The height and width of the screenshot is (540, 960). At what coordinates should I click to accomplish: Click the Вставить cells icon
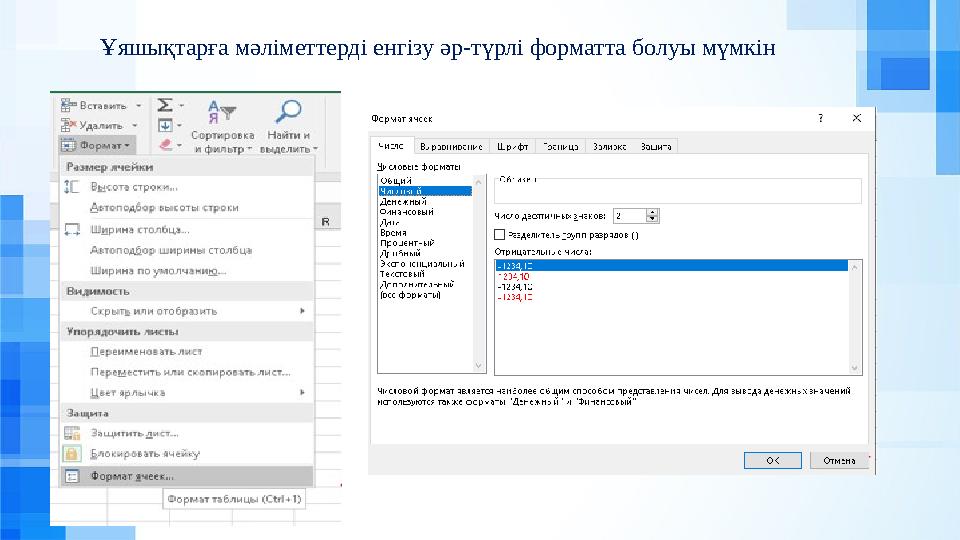pyautogui.click(x=69, y=105)
